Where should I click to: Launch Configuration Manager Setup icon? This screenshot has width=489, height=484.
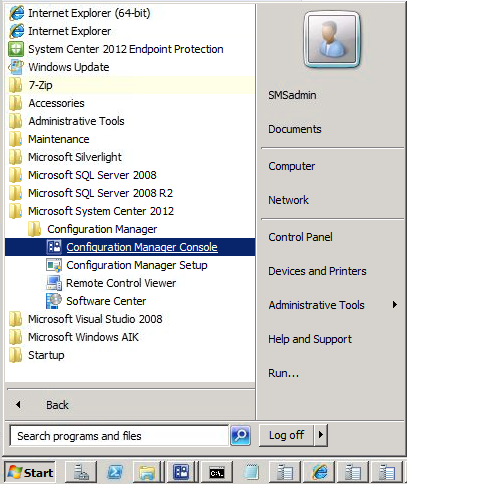coord(54,265)
